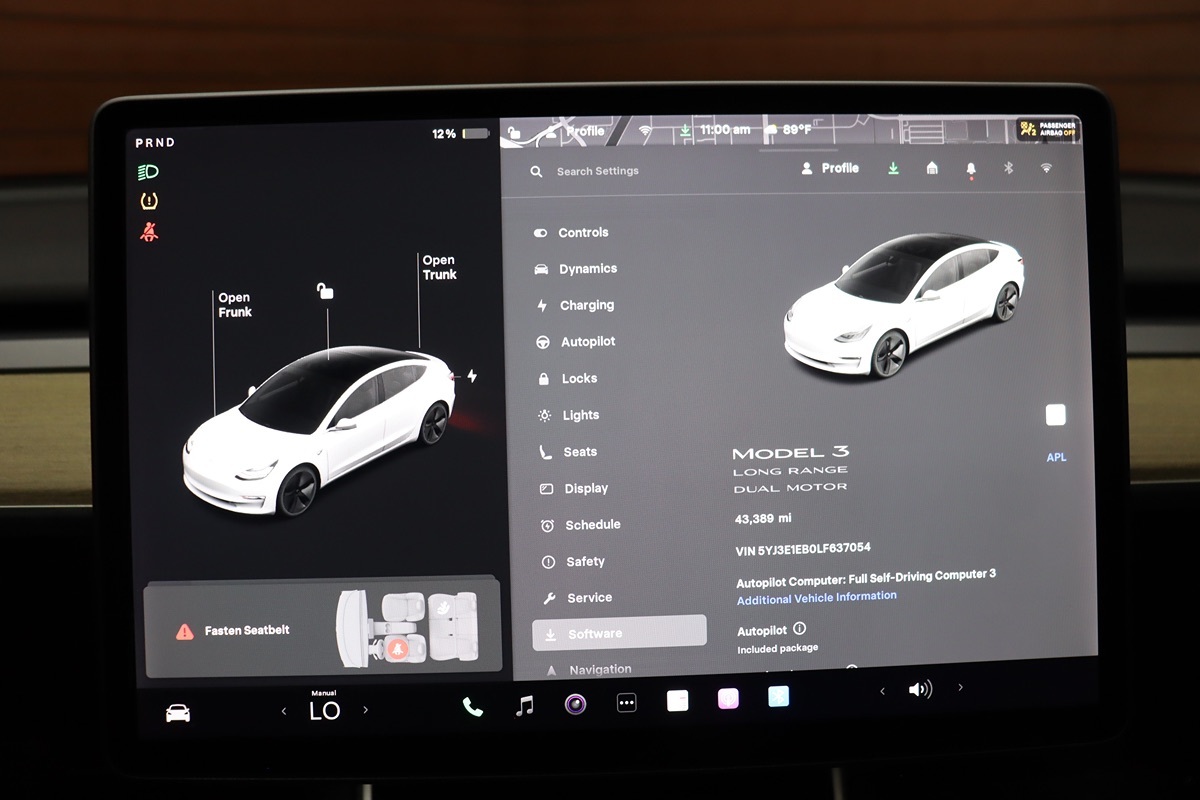Tap the unlock padlock above the car
Image resolution: width=1200 pixels, height=800 pixels.
[x=325, y=291]
